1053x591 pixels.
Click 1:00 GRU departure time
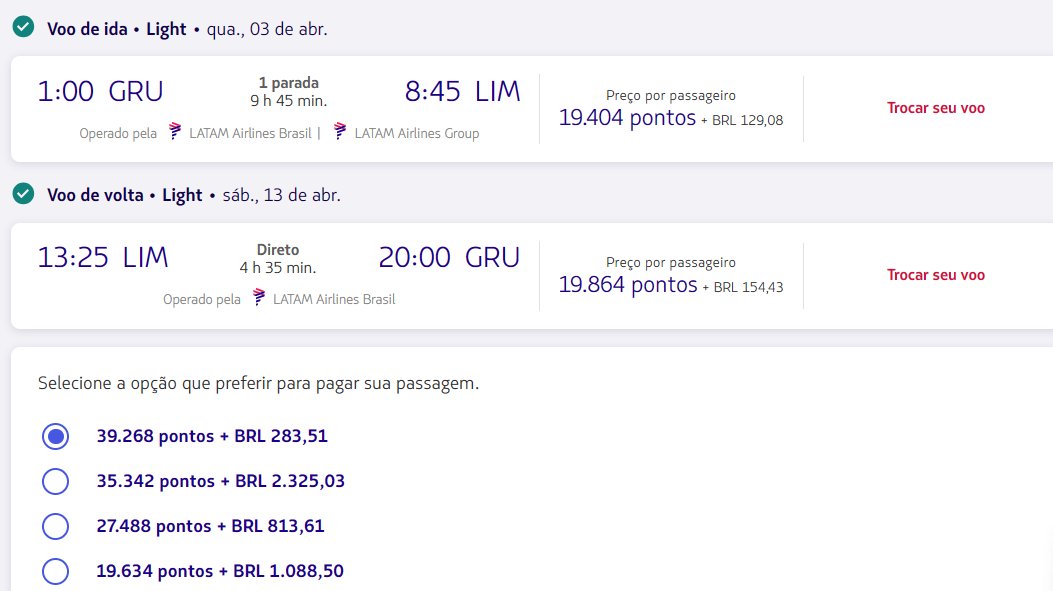[100, 91]
